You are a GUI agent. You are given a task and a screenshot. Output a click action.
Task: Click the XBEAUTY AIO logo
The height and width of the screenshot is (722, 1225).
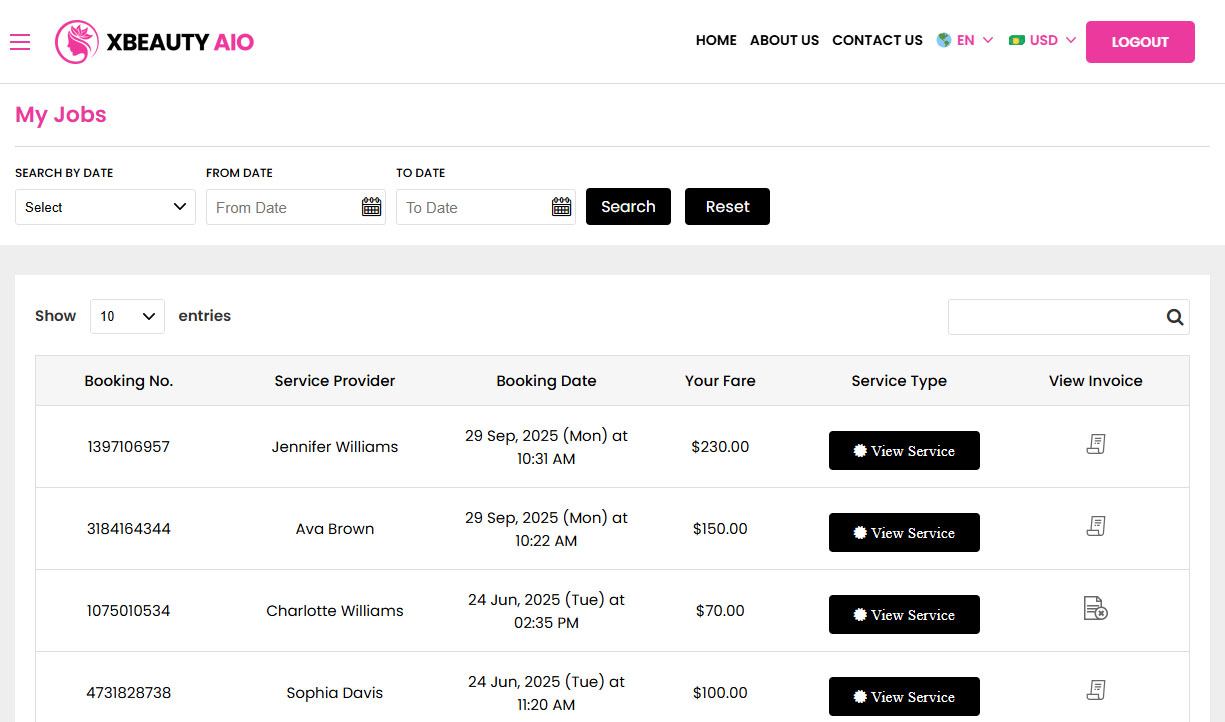click(x=154, y=42)
